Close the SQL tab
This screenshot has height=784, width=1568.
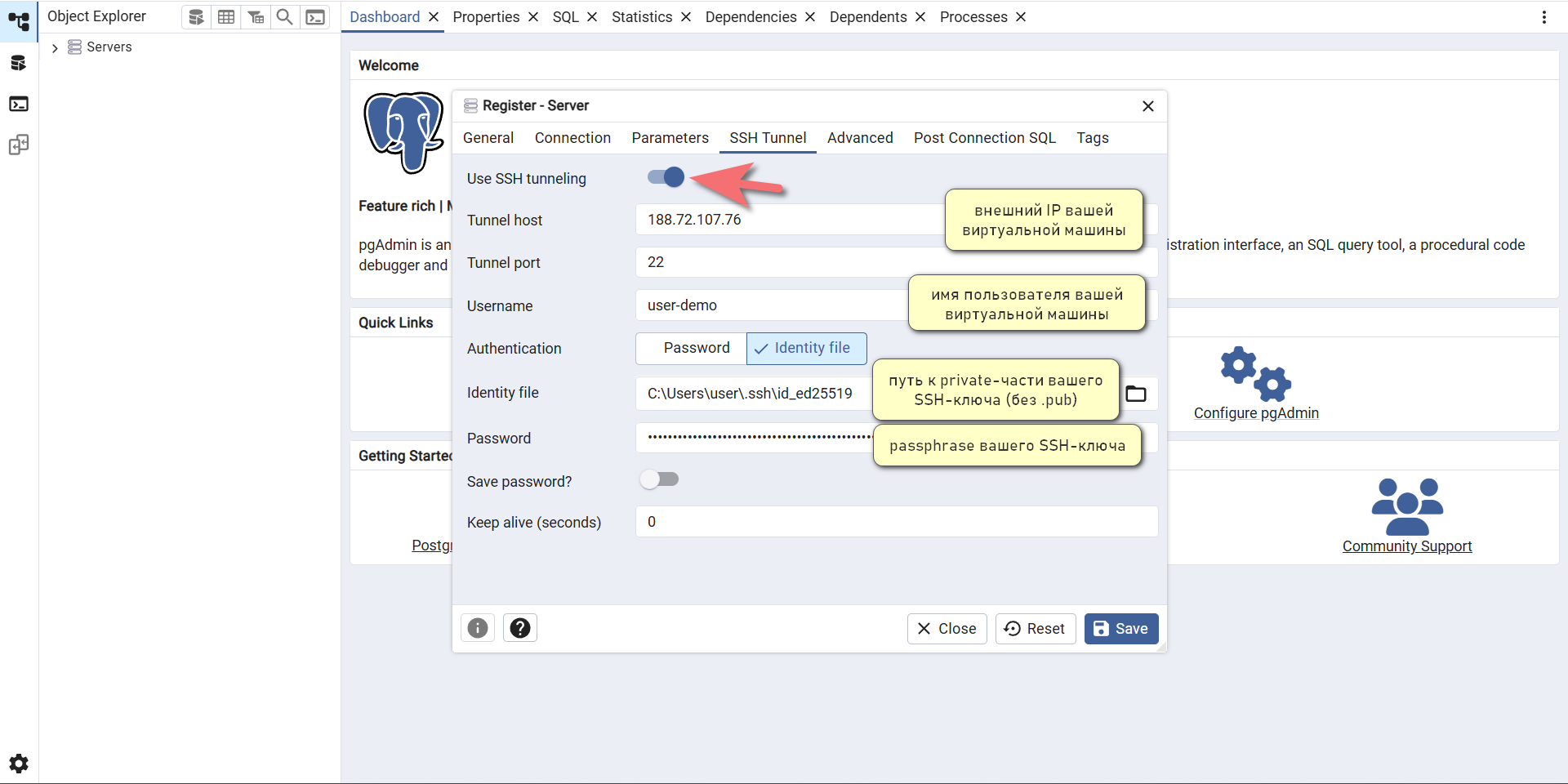(592, 17)
